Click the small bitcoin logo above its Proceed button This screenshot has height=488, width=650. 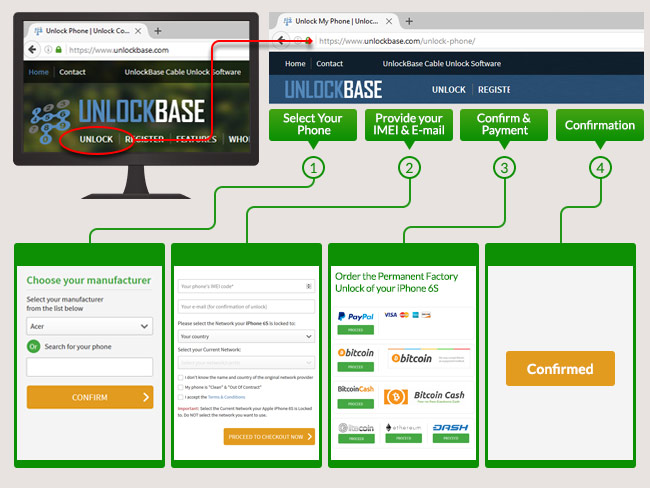pyautogui.click(x=356, y=353)
